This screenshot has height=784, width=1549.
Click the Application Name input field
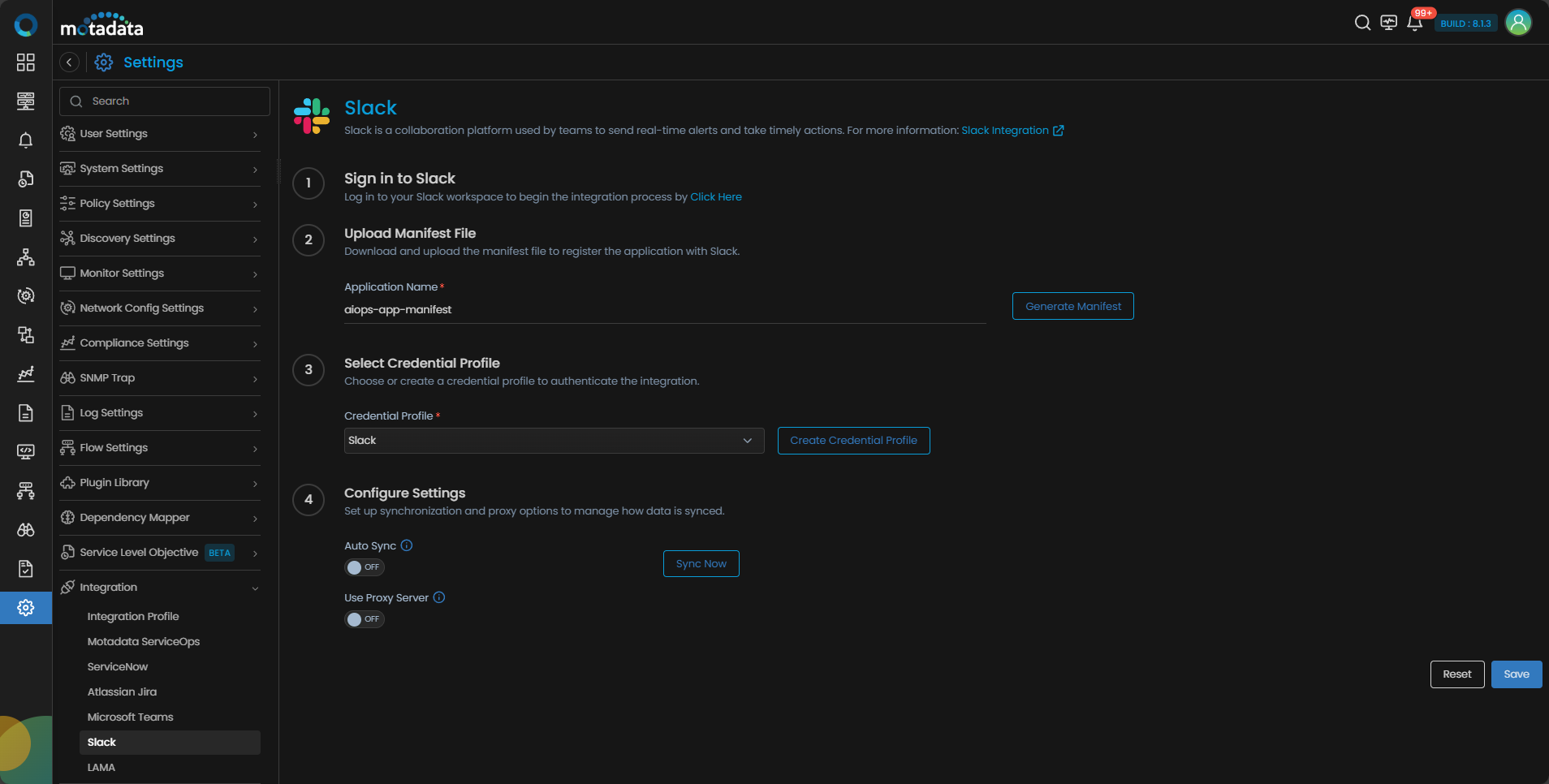(664, 309)
